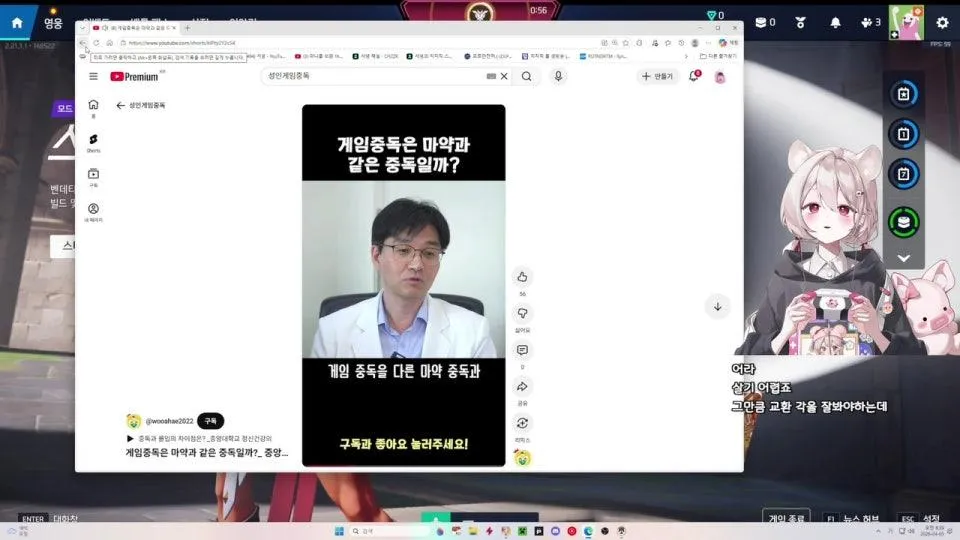
Task: Open the browser profile icon
Action: [695, 43]
